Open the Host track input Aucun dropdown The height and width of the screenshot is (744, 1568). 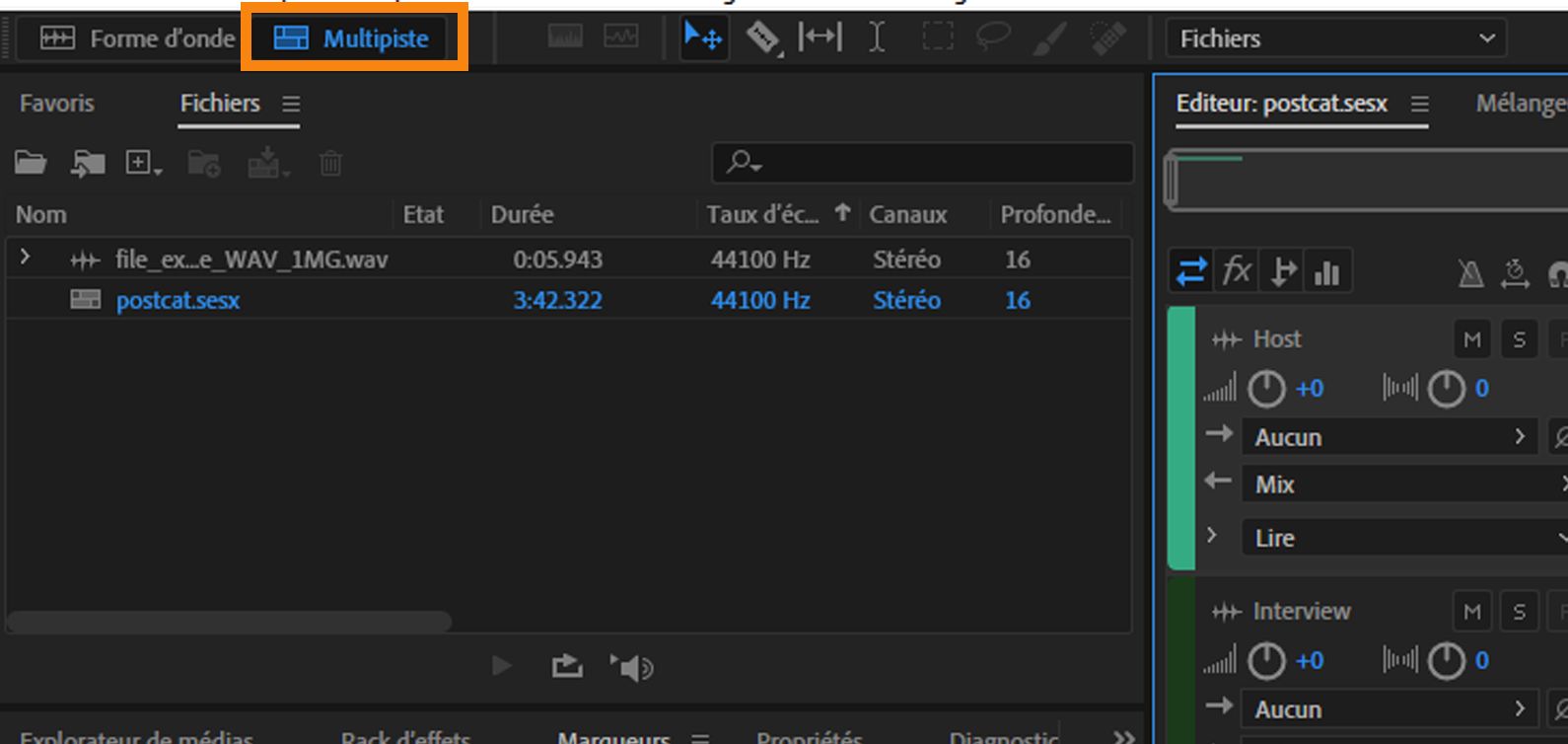pos(1389,437)
